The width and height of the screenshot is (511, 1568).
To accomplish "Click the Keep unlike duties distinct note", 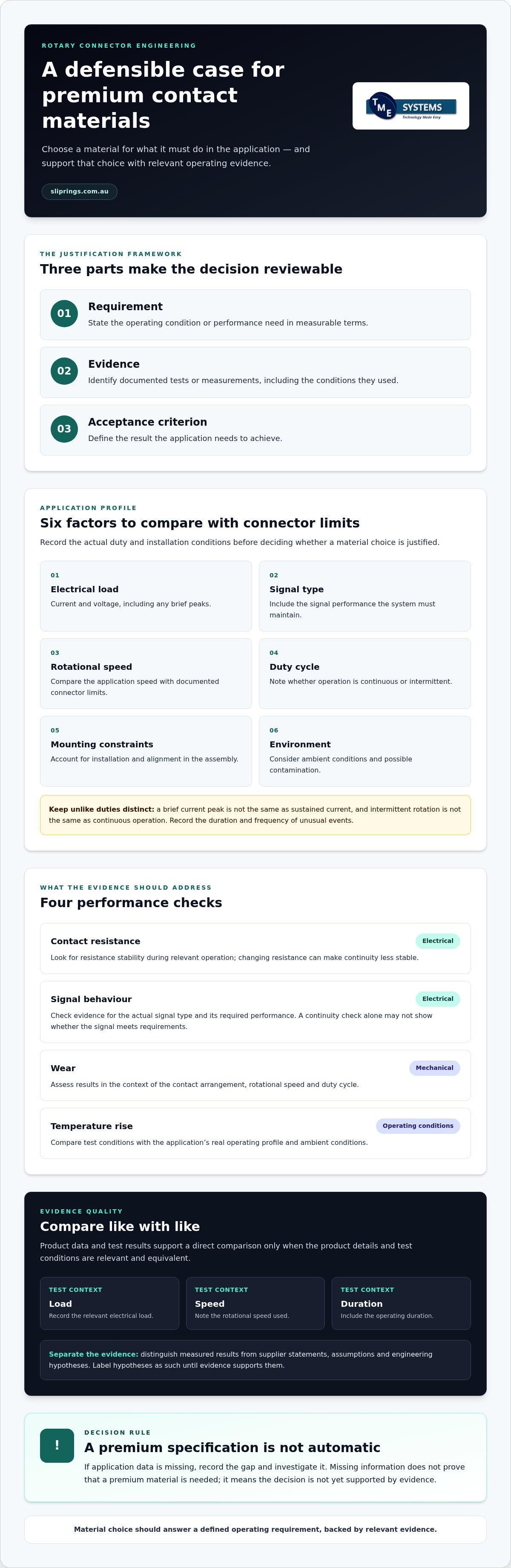I will pyautogui.click(x=255, y=814).
